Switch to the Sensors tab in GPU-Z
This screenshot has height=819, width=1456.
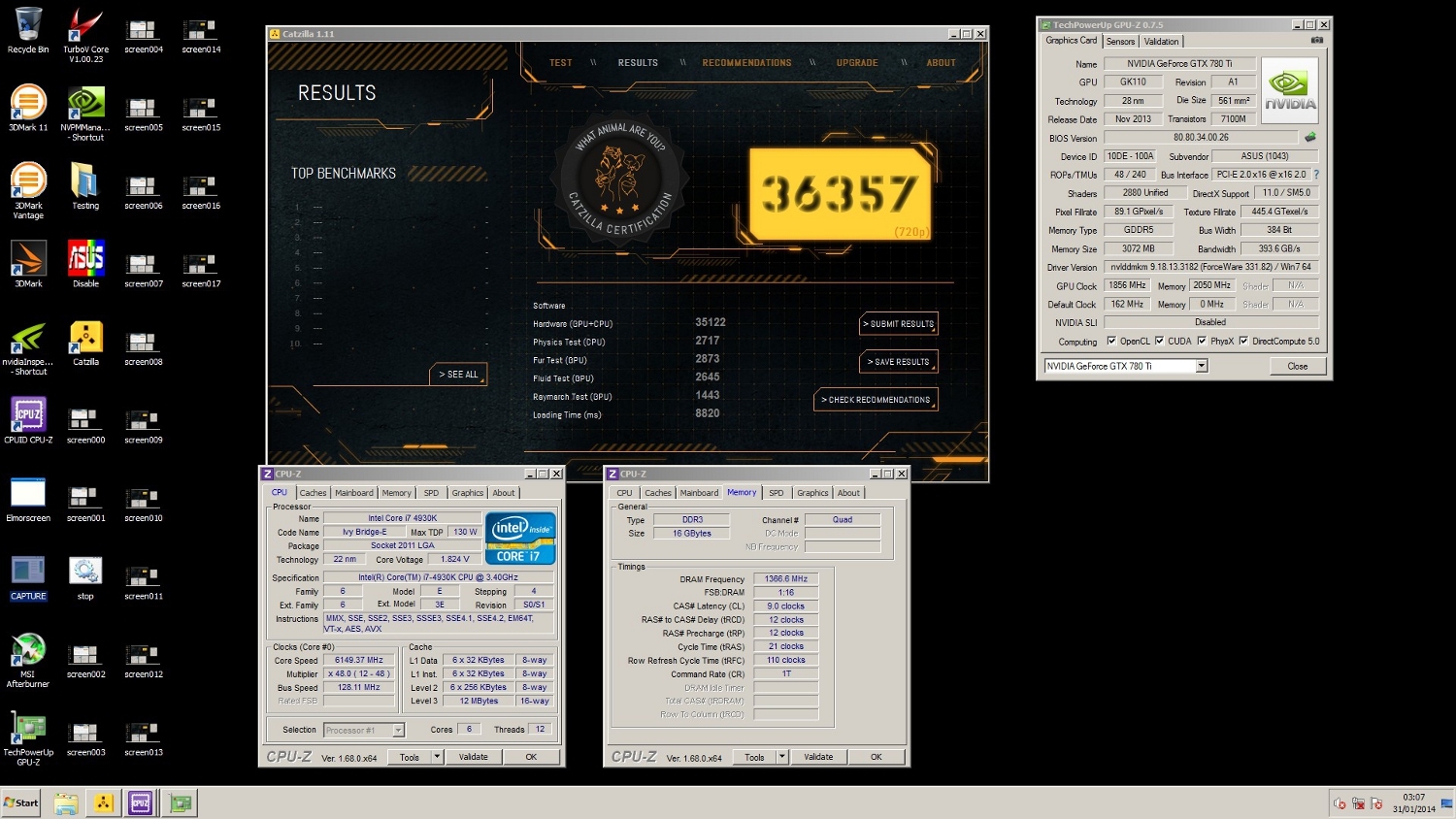pyautogui.click(x=1120, y=42)
